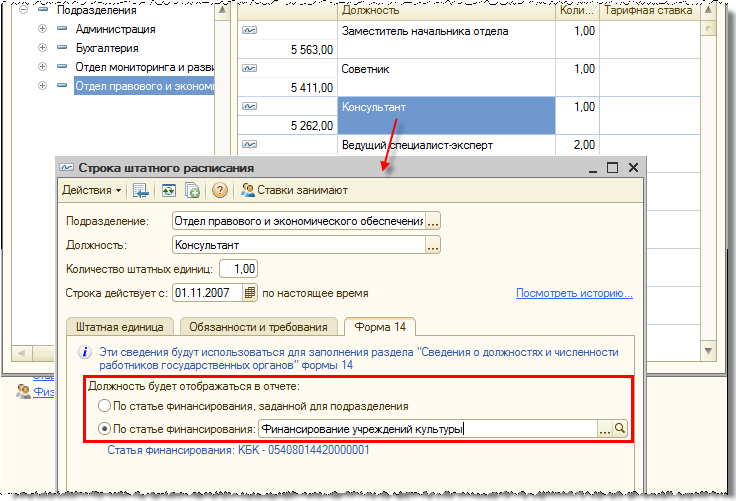Click magnifier icon beside financing article field
Screen dimensions: 736x501
[x=621, y=429]
